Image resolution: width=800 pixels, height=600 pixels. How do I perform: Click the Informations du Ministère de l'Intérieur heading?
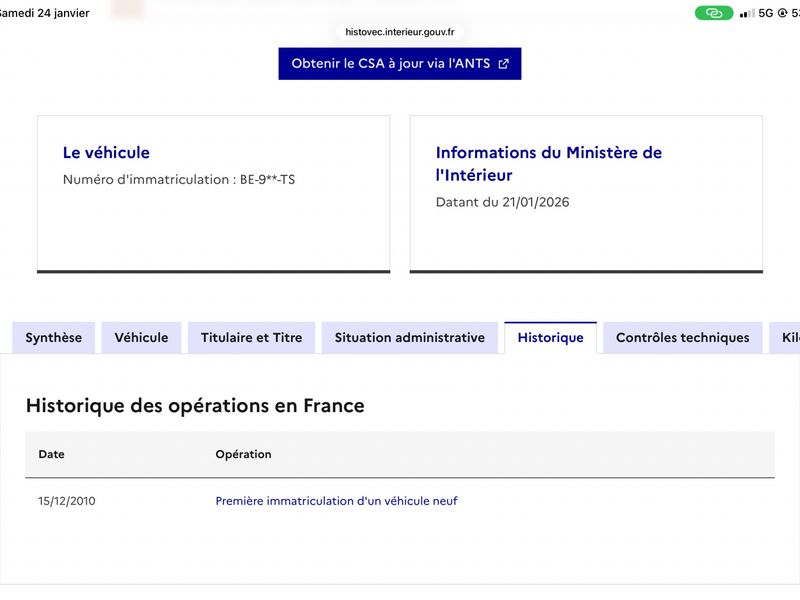(x=548, y=164)
